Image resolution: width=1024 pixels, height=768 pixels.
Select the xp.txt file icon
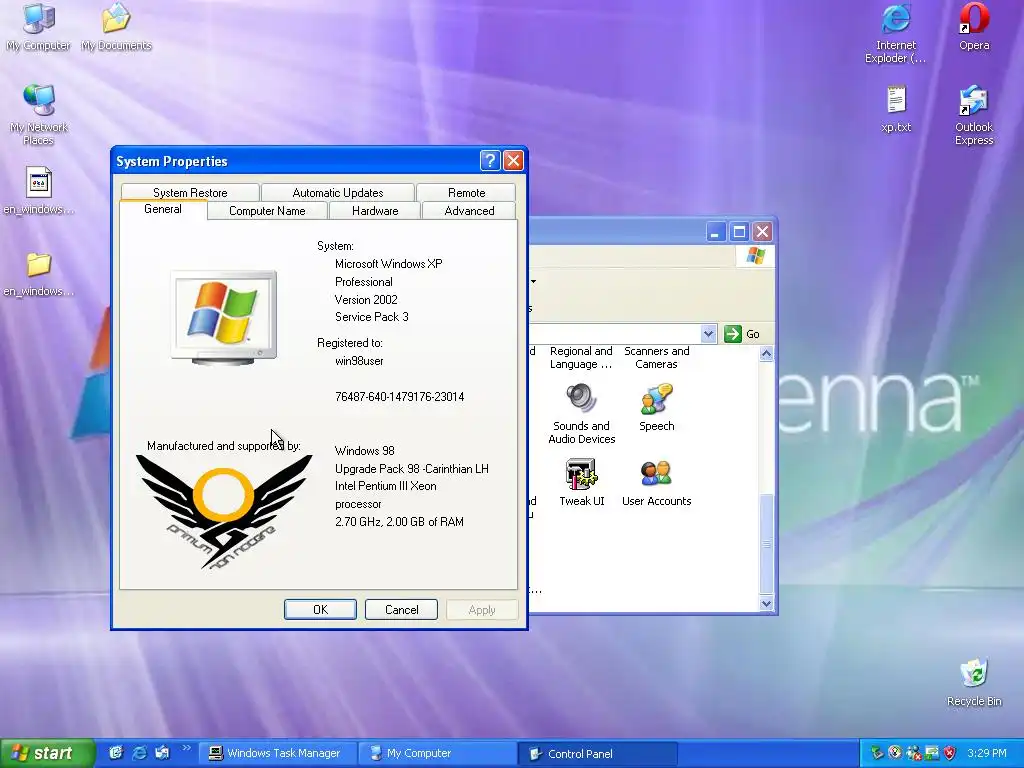[896, 109]
